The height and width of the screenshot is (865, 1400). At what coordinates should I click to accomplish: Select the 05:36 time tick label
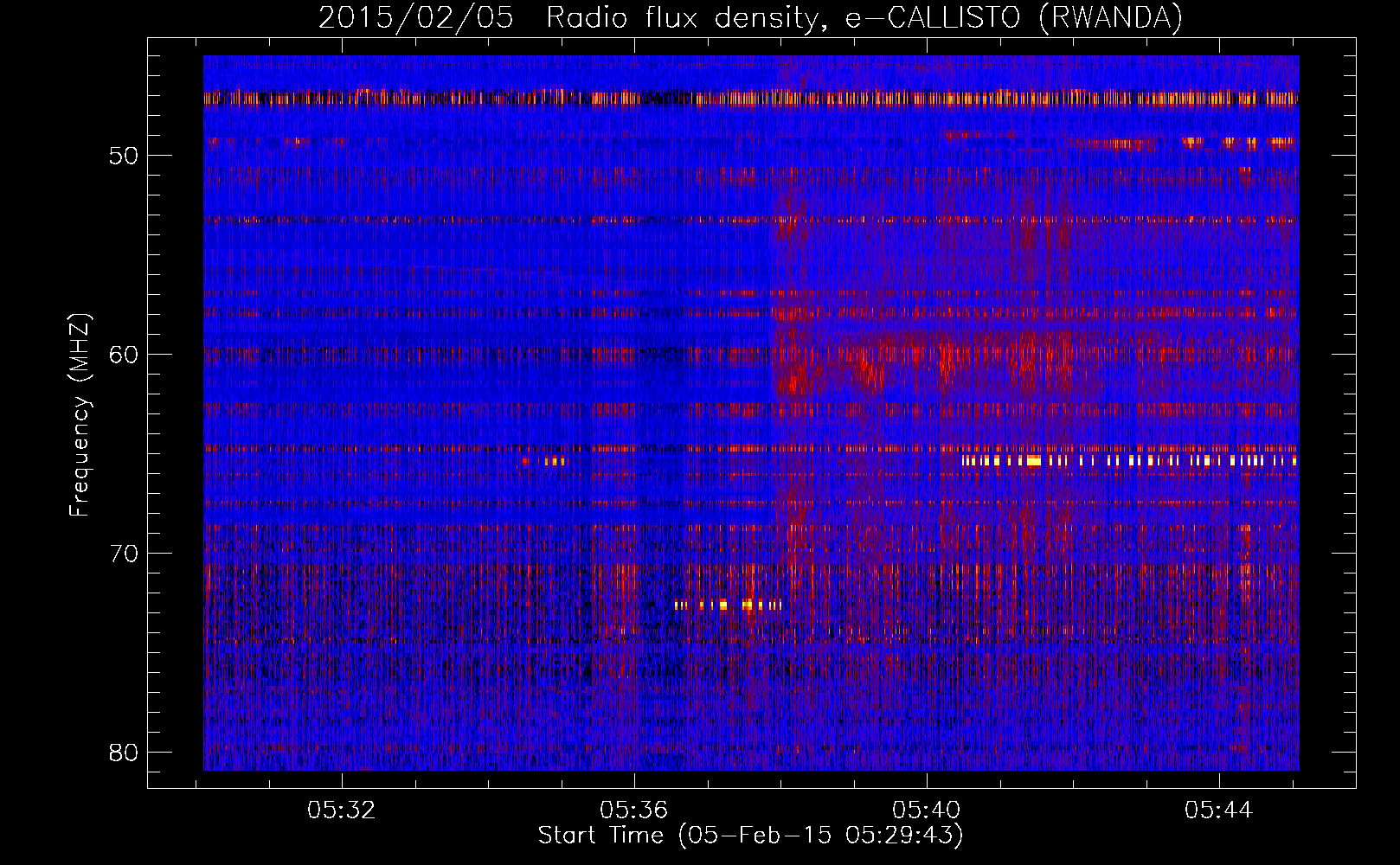(634, 810)
